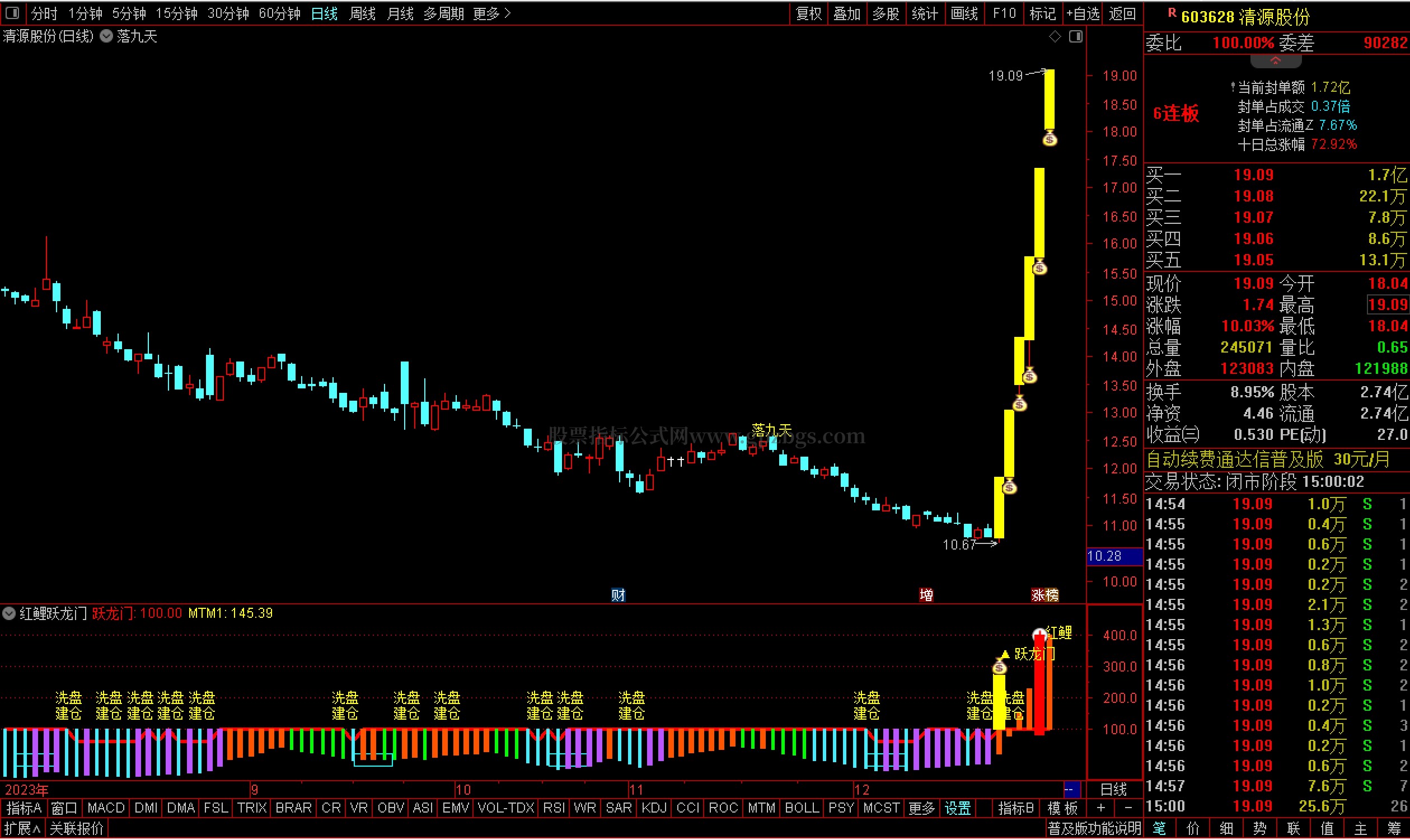Image resolution: width=1410 pixels, height=840 pixels.
Task: Add stock via +自选 button
Action: coord(1082,13)
